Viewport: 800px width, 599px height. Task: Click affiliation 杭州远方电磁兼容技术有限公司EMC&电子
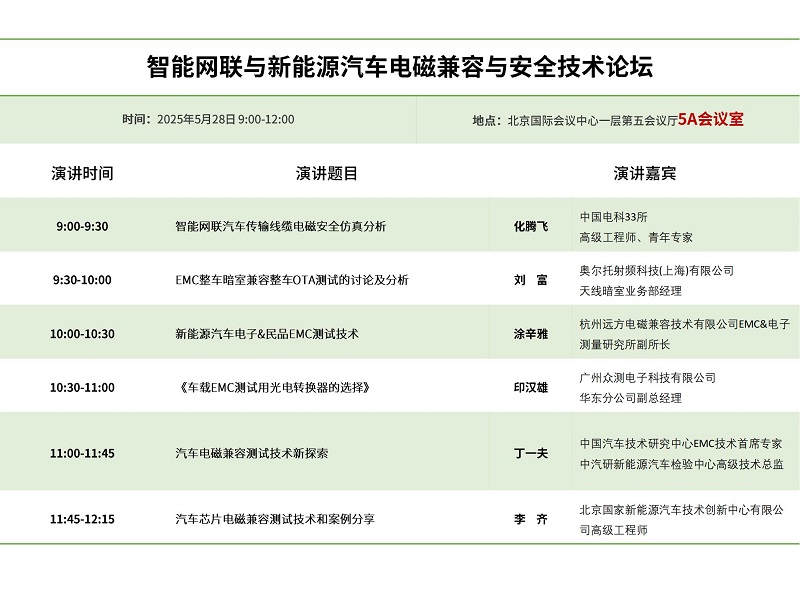click(x=685, y=324)
